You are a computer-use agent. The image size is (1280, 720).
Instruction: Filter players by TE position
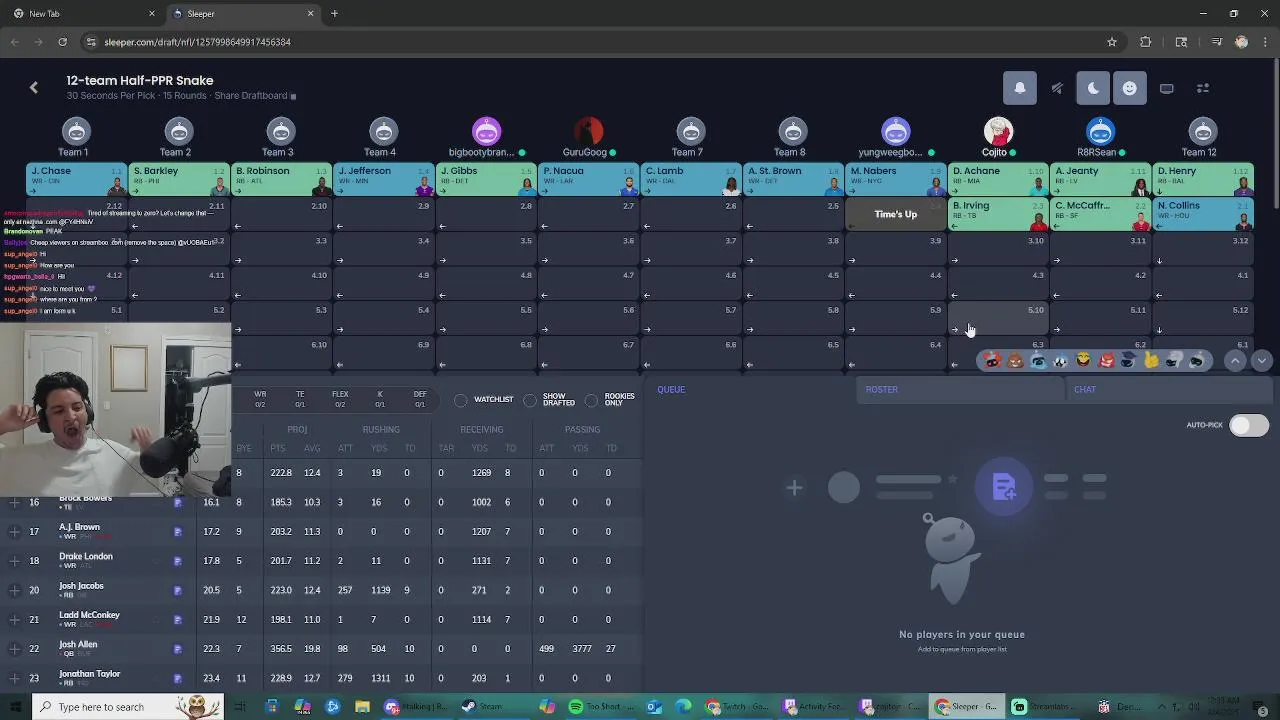tap(300, 399)
